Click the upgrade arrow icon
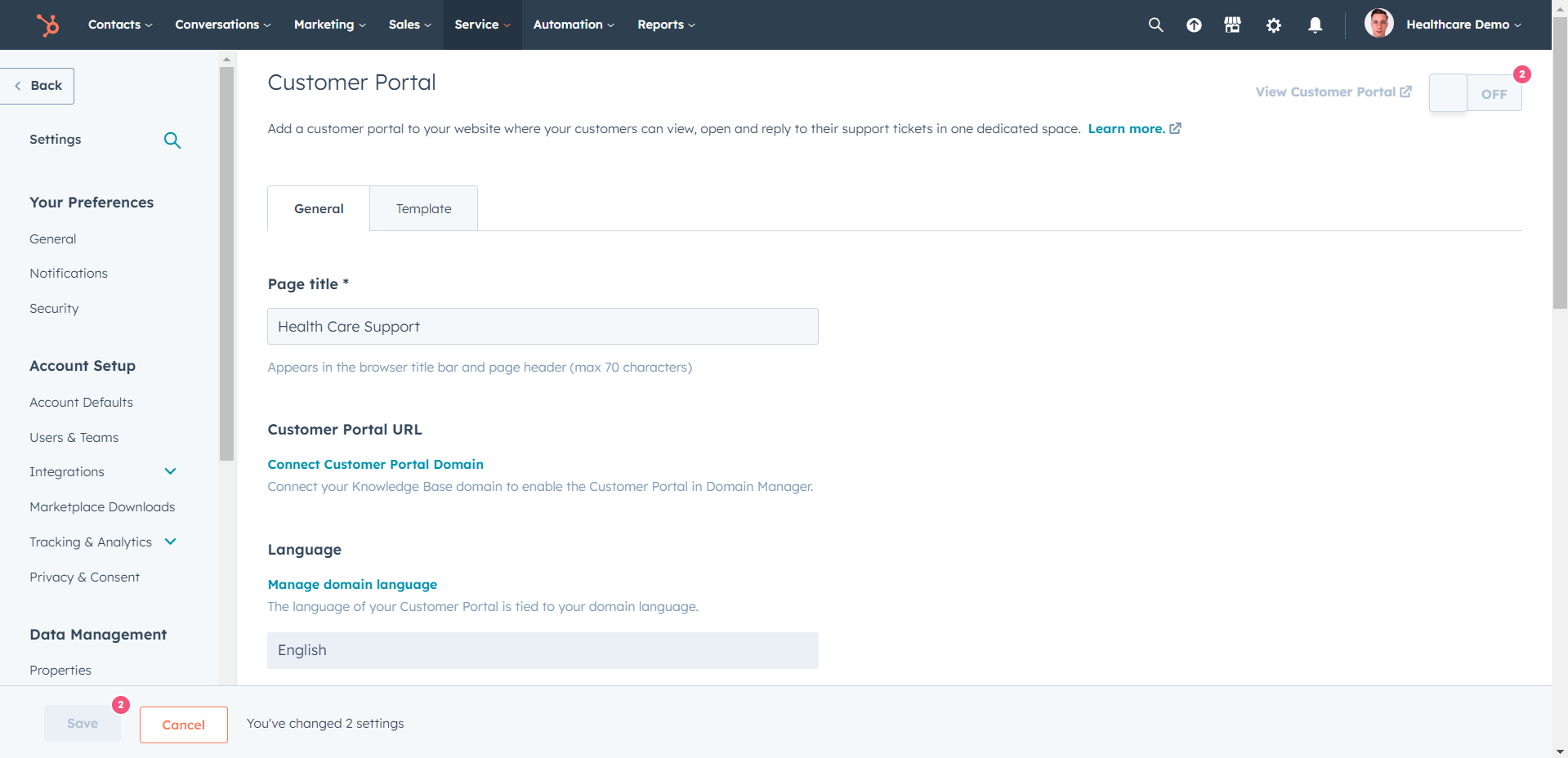Viewport: 1568px width, 758px height. [1194, 25]
